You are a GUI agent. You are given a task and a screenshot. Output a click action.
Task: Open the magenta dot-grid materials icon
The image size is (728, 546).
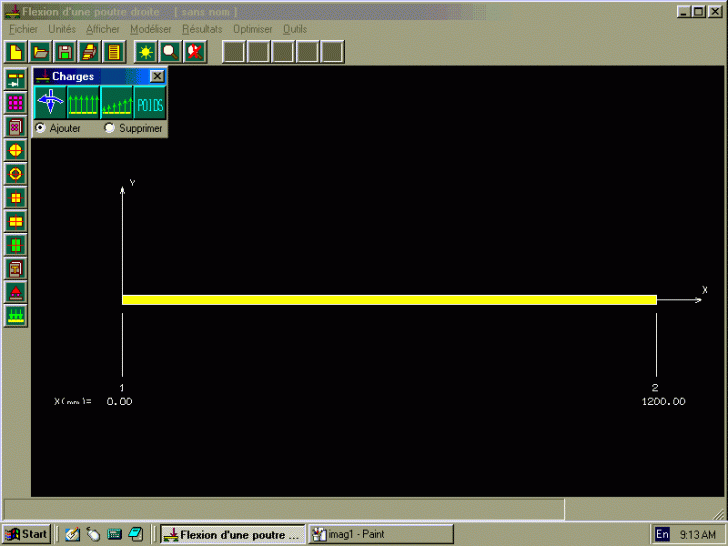(x=15, y=103)
